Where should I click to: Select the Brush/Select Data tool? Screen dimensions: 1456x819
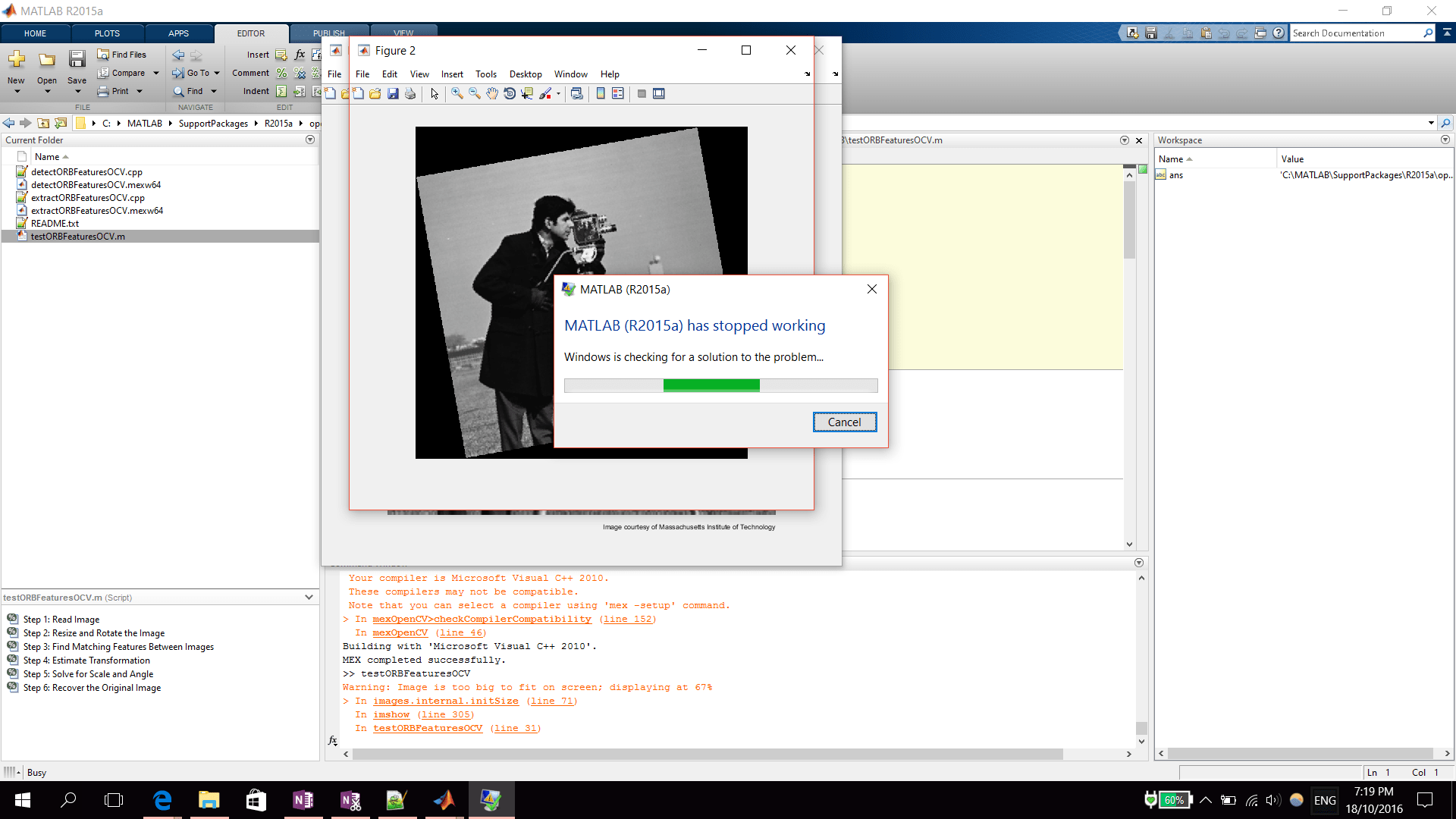click(x=545, y=94)
